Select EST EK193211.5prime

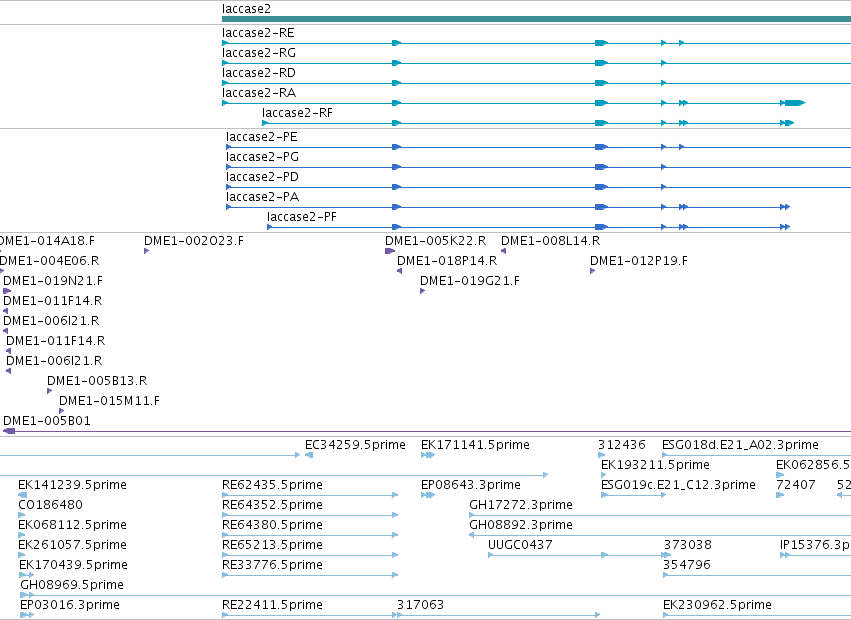pos(655,465)
